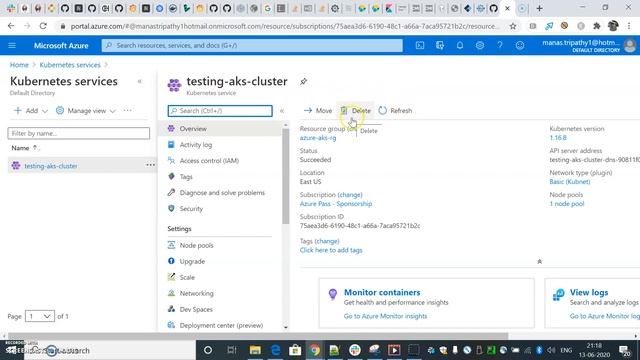This screenshot has height=360, width=640.
Task: Click here to add tags link
Action: [x=331, y=250]
